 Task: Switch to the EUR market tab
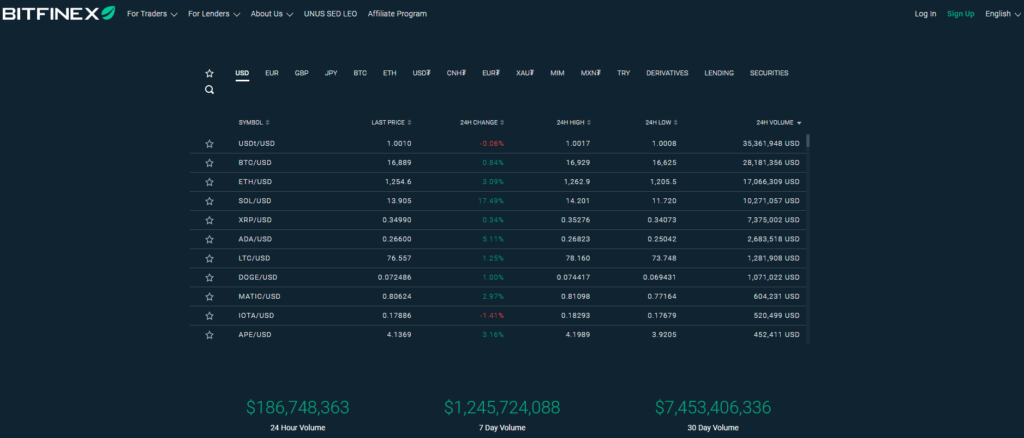point(272,73)
